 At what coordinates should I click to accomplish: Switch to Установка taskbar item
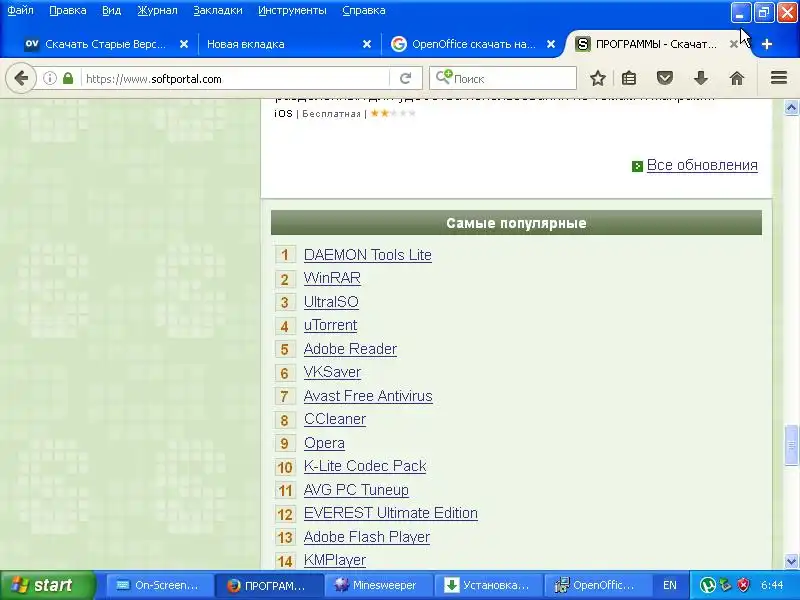[487, 585]
